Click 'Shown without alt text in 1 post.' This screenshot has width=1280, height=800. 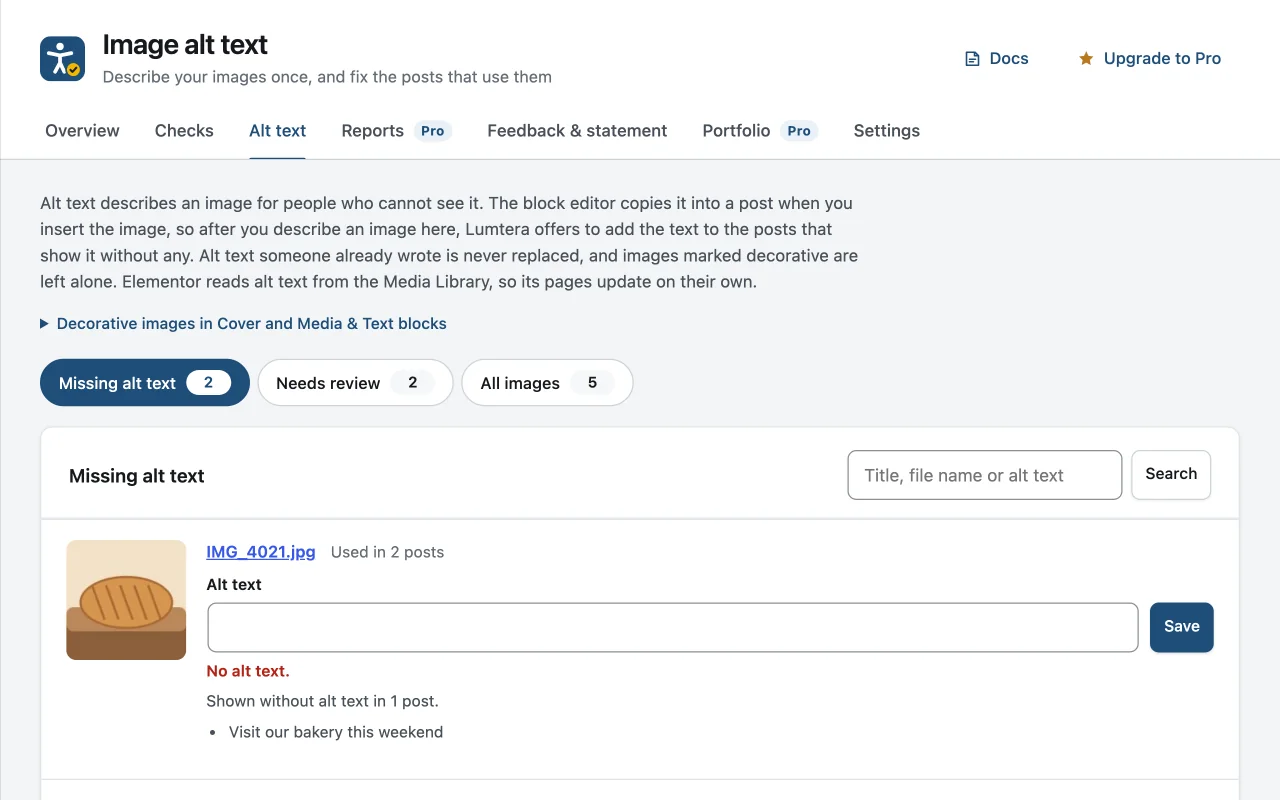(x=322, y=701)
